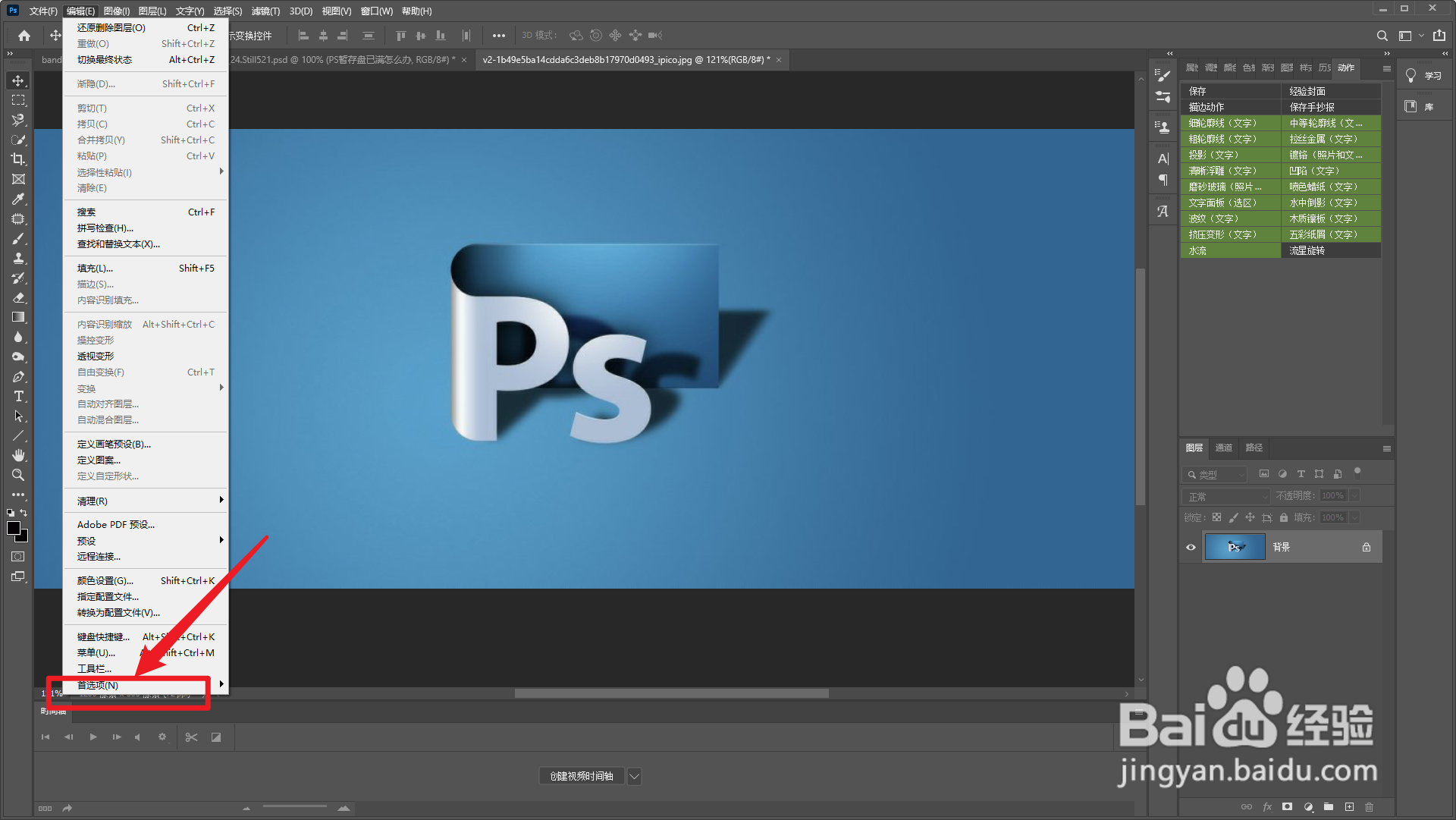Open the 文件(F) menu

coord(42,11)
